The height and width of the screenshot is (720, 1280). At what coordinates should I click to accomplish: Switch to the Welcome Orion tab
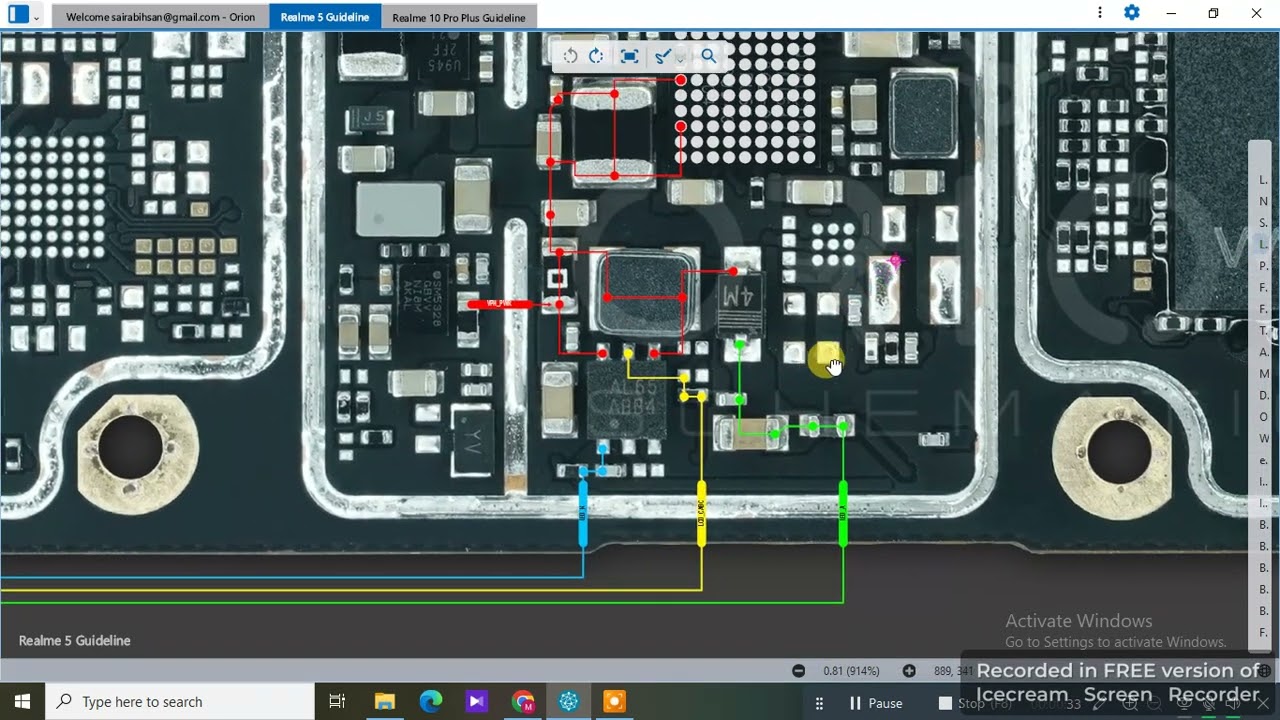point(161,17)
